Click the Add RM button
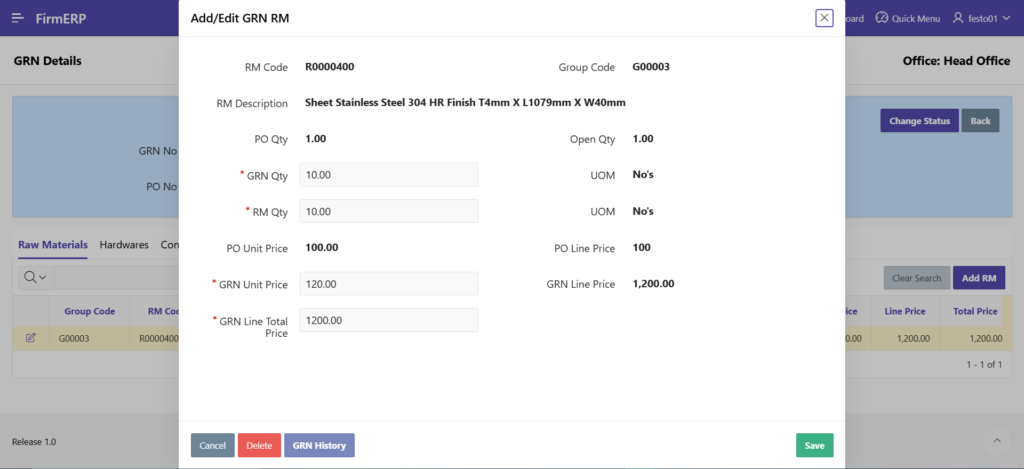This screenshot has width=1024, height=469. (x=978, y=278)
